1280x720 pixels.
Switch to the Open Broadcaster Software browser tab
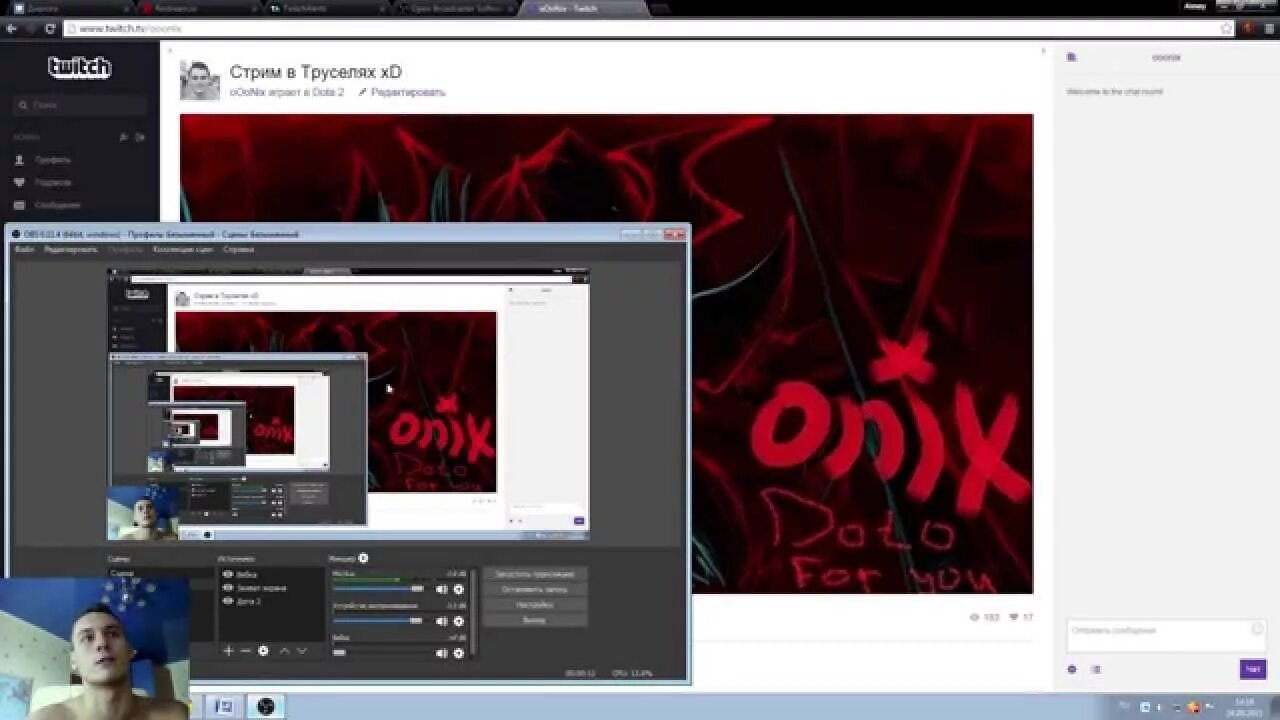(455, 8)
